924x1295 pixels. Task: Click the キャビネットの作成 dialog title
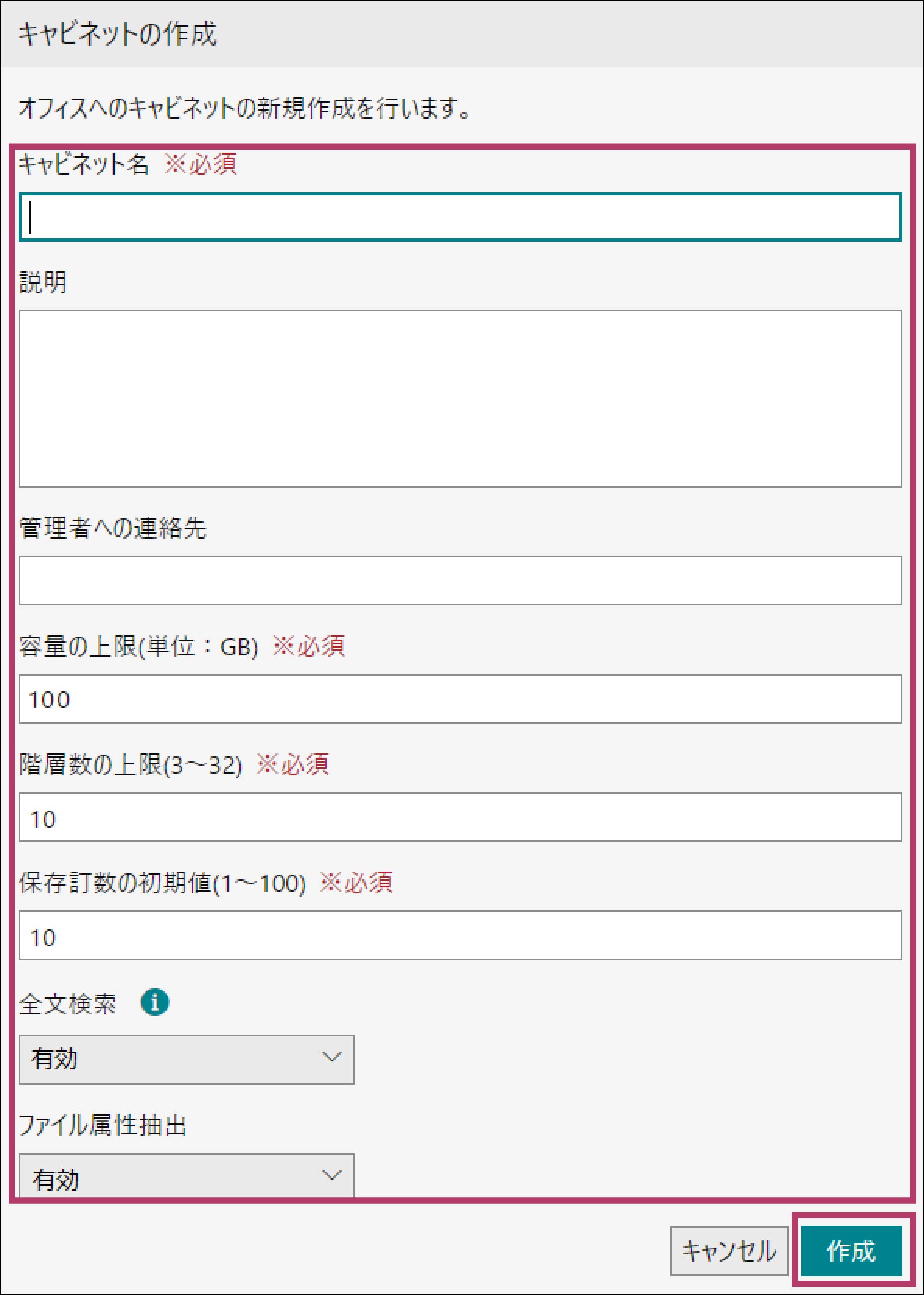[x=118, y=34]
